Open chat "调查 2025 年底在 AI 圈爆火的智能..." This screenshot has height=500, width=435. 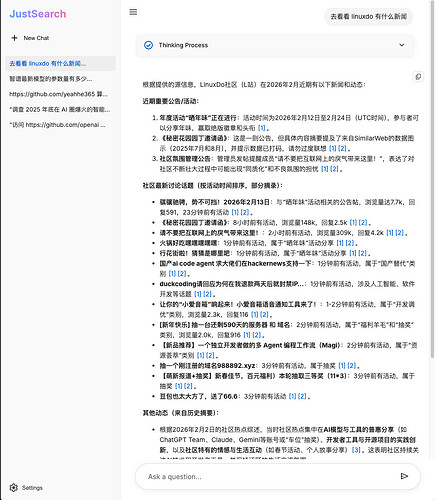(x=60, y=109)
